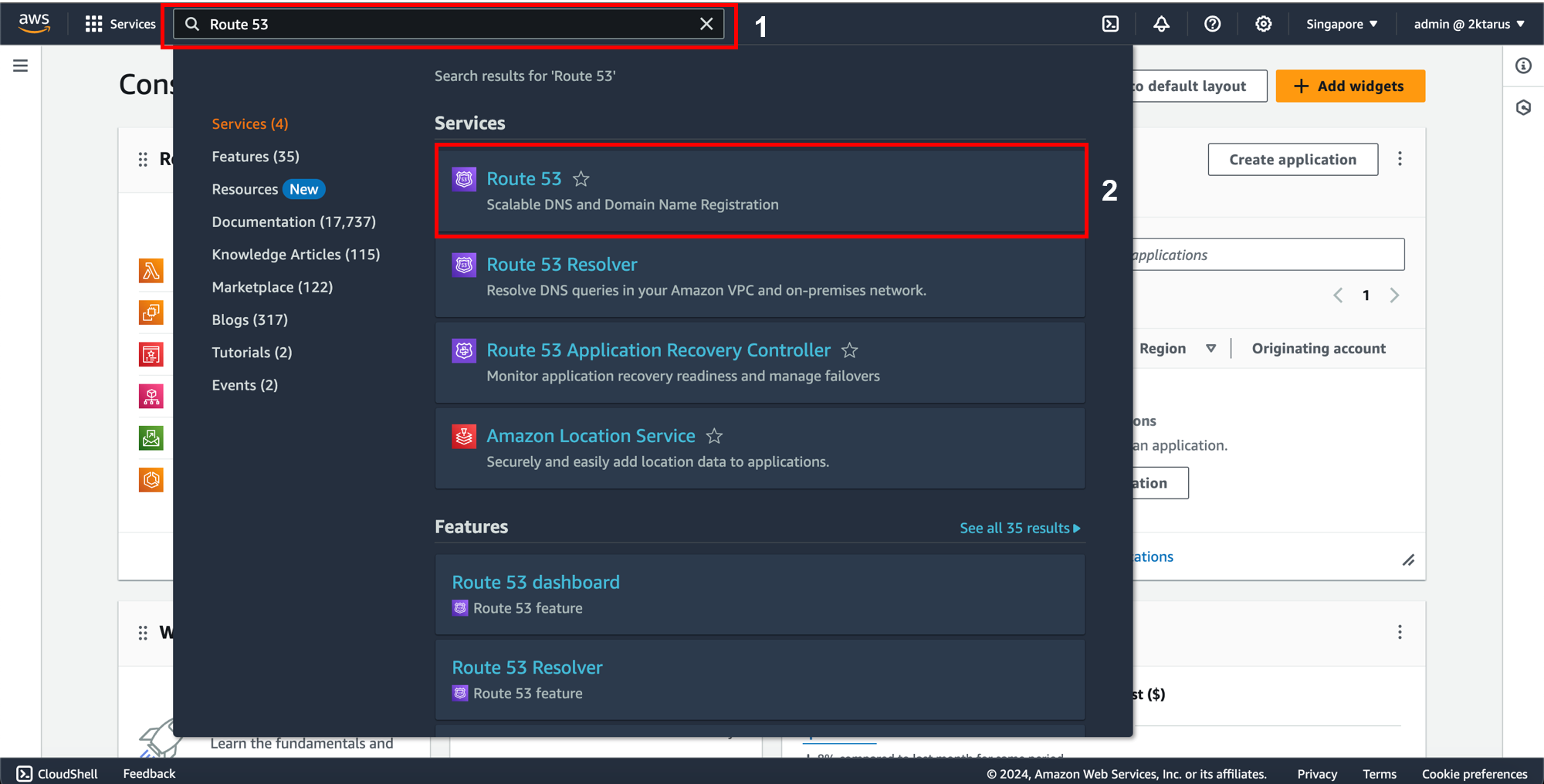Screen dimensions: 1544x784
Task: Expand the admin @ 2ktarus account menu
Action: coord(1469,24)
